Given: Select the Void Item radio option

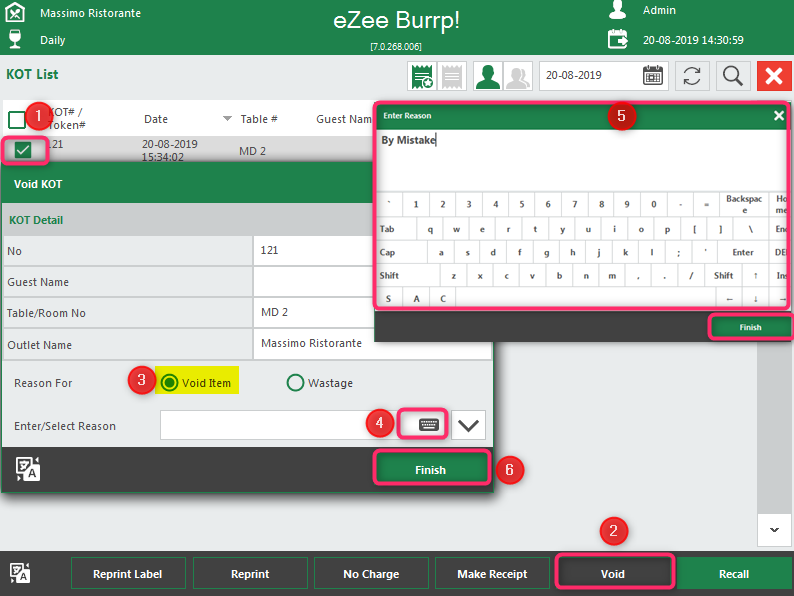Looking at the screenshot, I should (x=169, y=383).
